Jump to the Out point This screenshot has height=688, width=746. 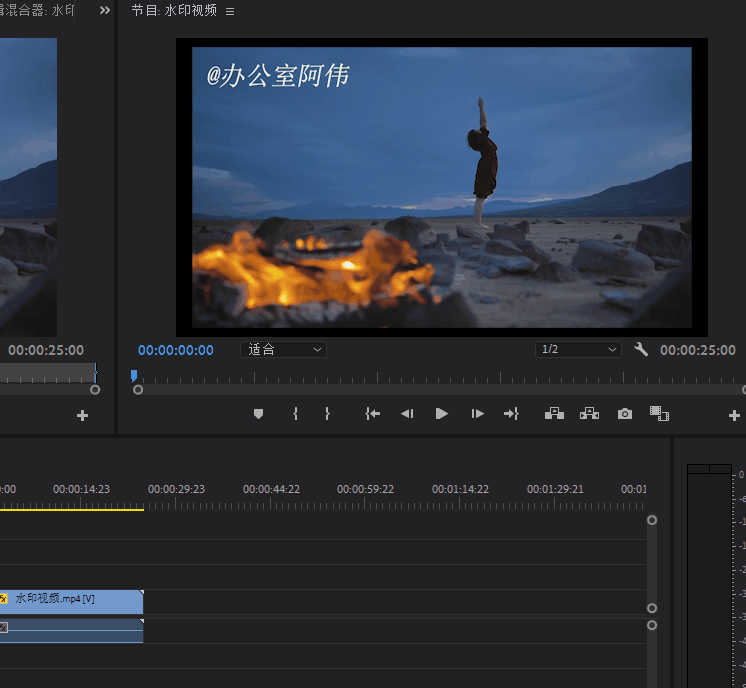point(511,414)
